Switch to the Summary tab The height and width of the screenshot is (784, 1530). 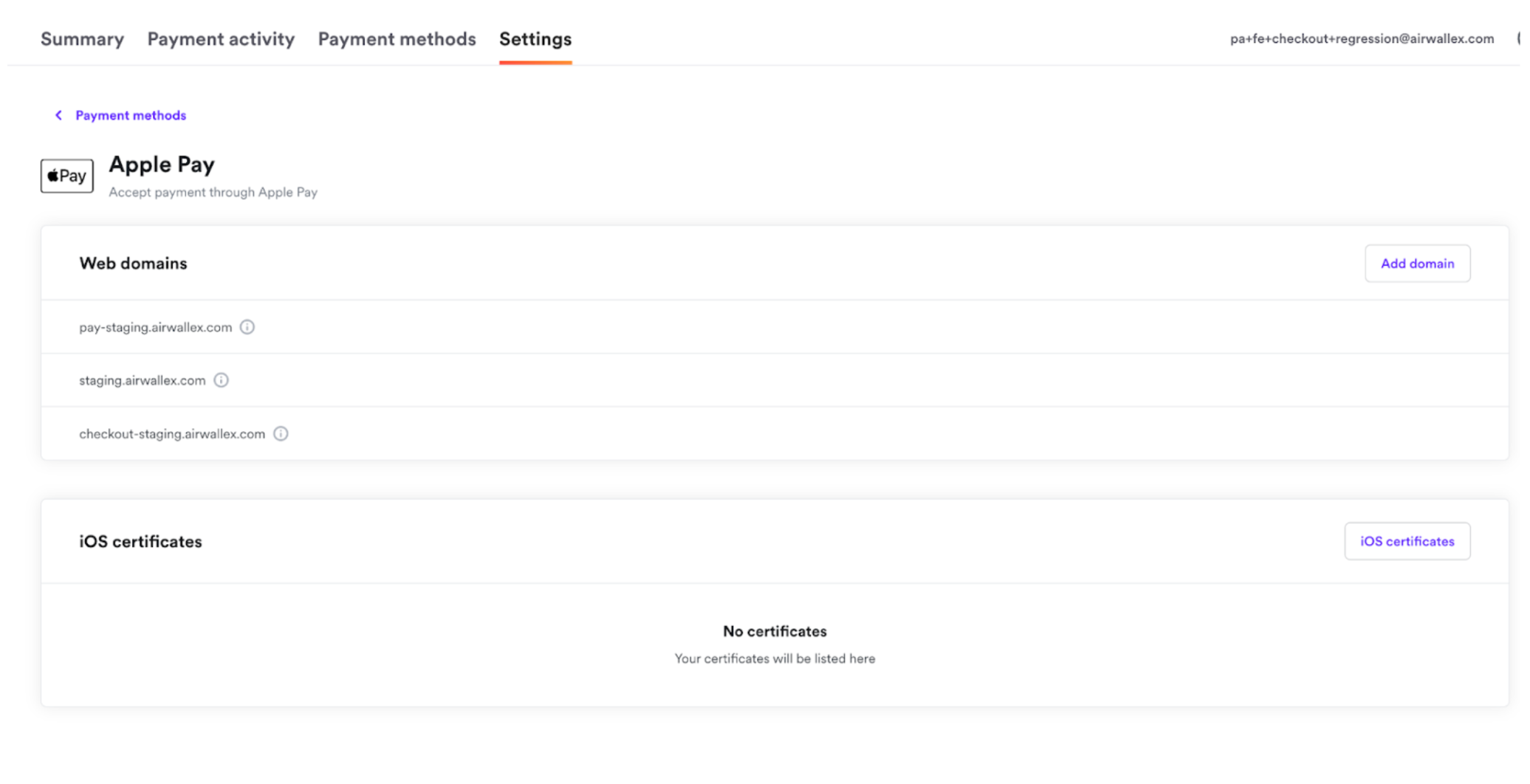point(82,39)
